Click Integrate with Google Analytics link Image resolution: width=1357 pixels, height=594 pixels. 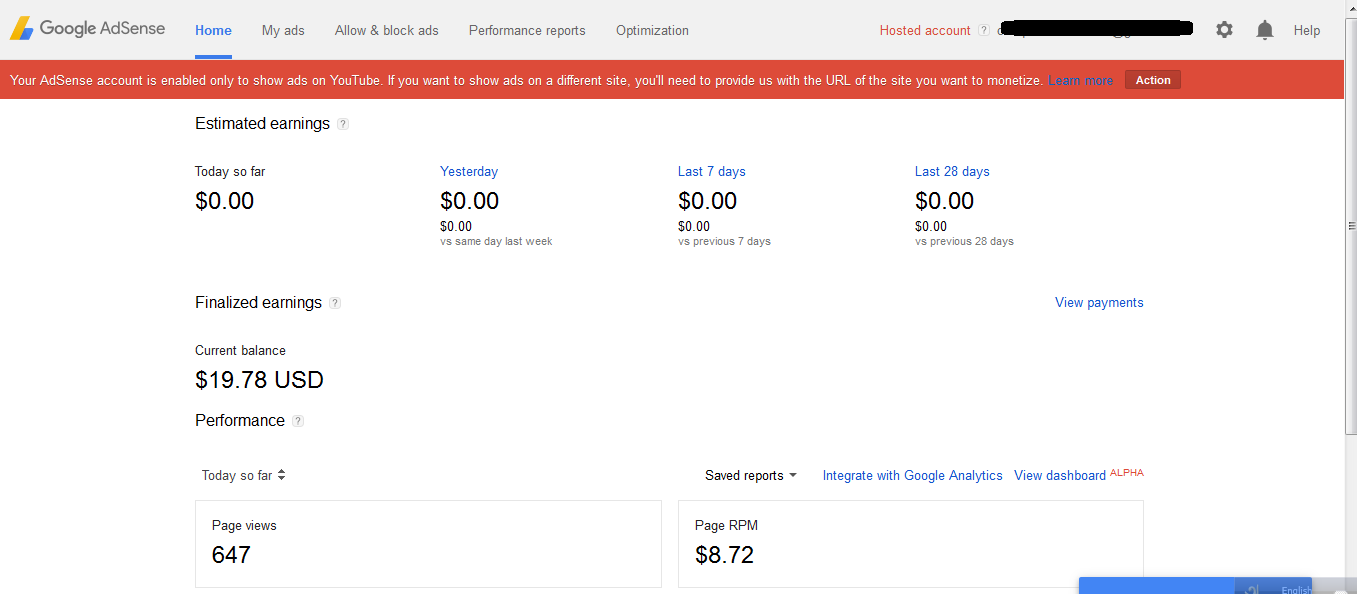point(912,476)
